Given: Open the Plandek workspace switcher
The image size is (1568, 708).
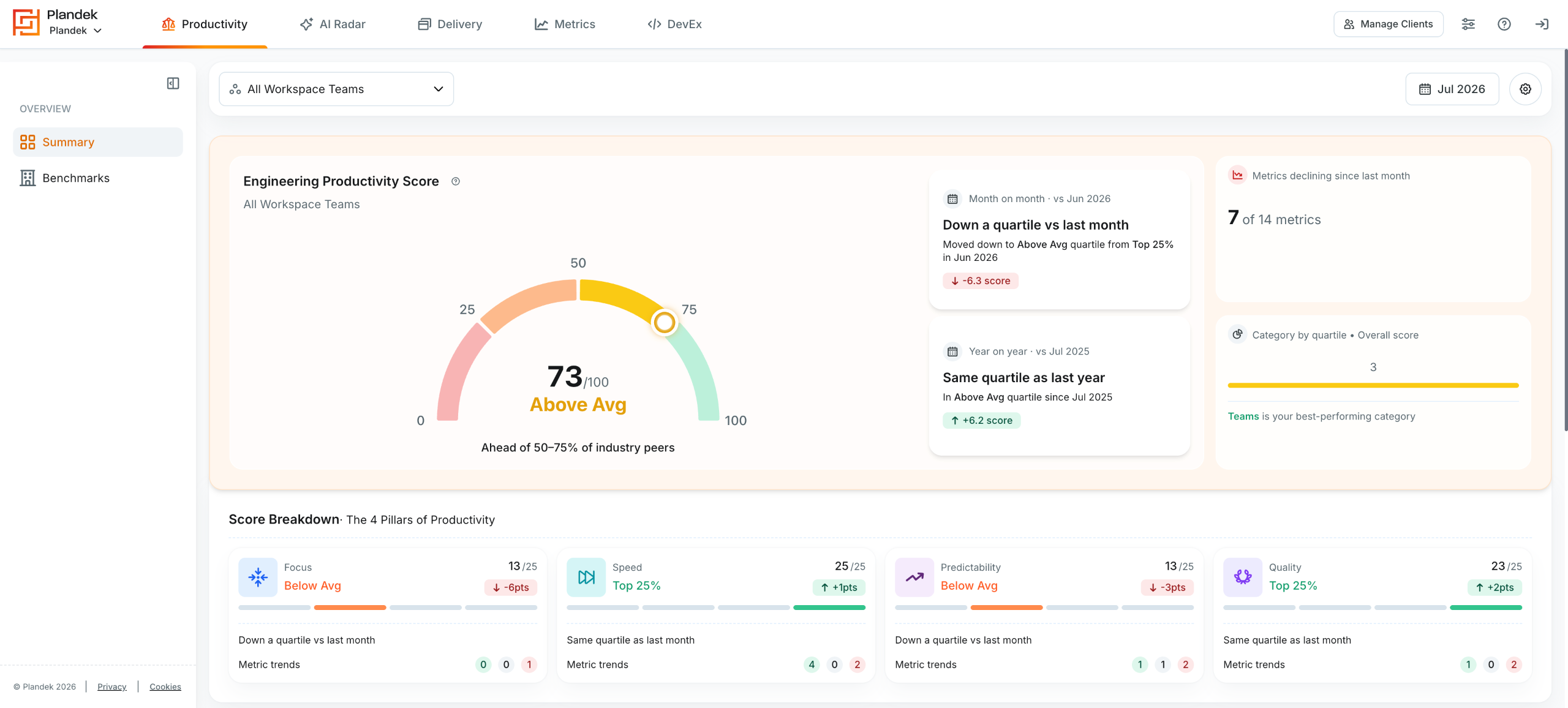Looking at the screenshot, I should pyautogui.click(x=75, y=31).
